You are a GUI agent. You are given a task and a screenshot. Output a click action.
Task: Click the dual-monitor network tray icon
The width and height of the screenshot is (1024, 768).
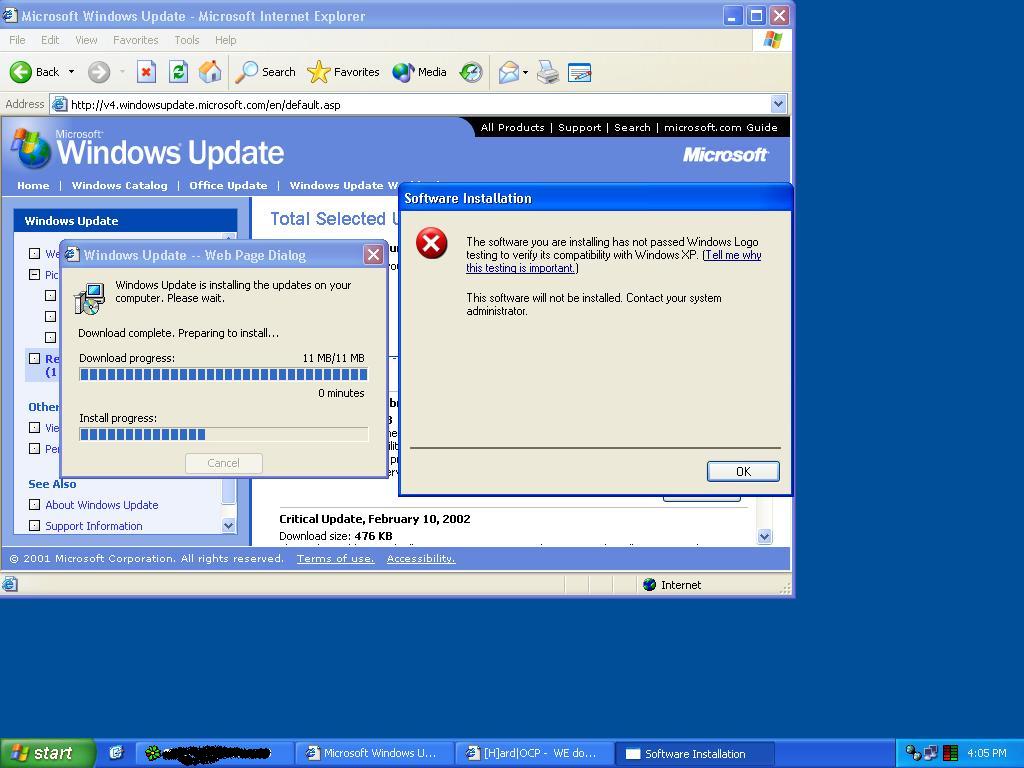tap(931, 753)
